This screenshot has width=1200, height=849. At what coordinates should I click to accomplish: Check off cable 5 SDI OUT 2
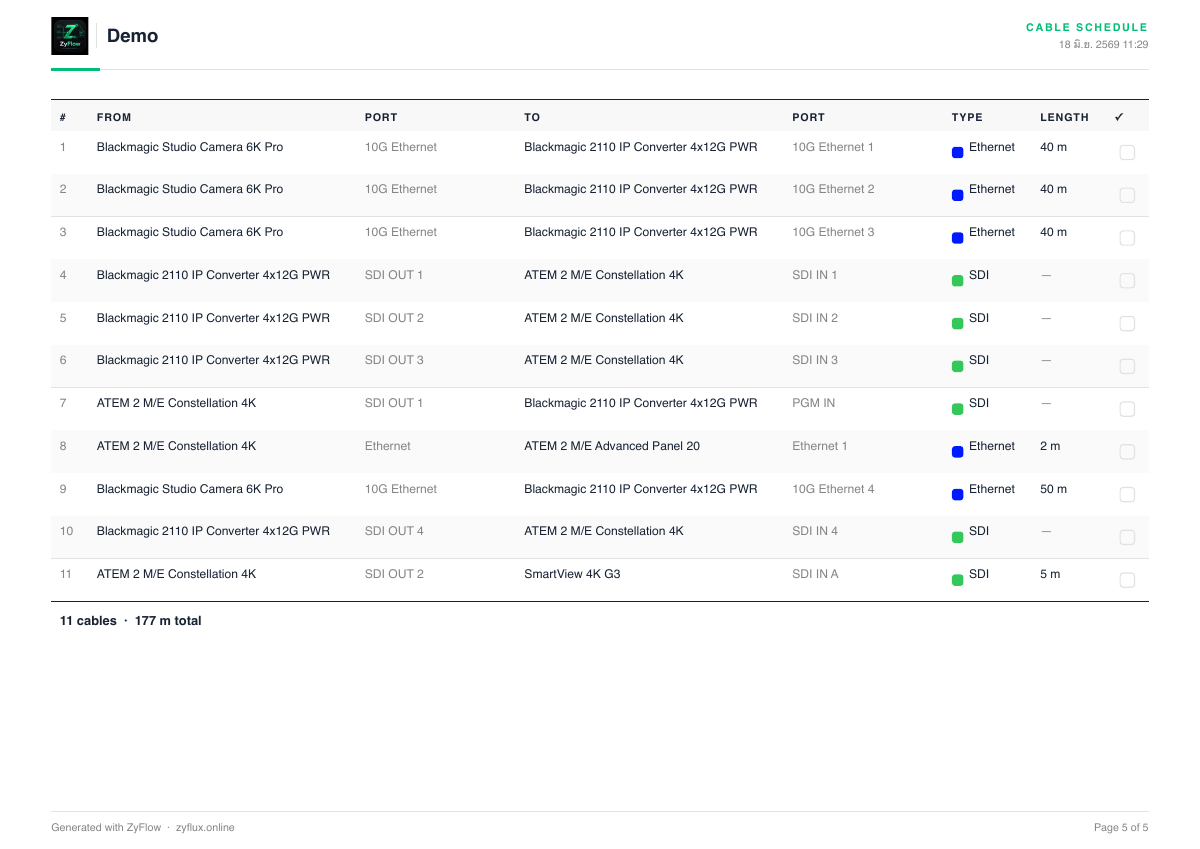point(1127,324)
